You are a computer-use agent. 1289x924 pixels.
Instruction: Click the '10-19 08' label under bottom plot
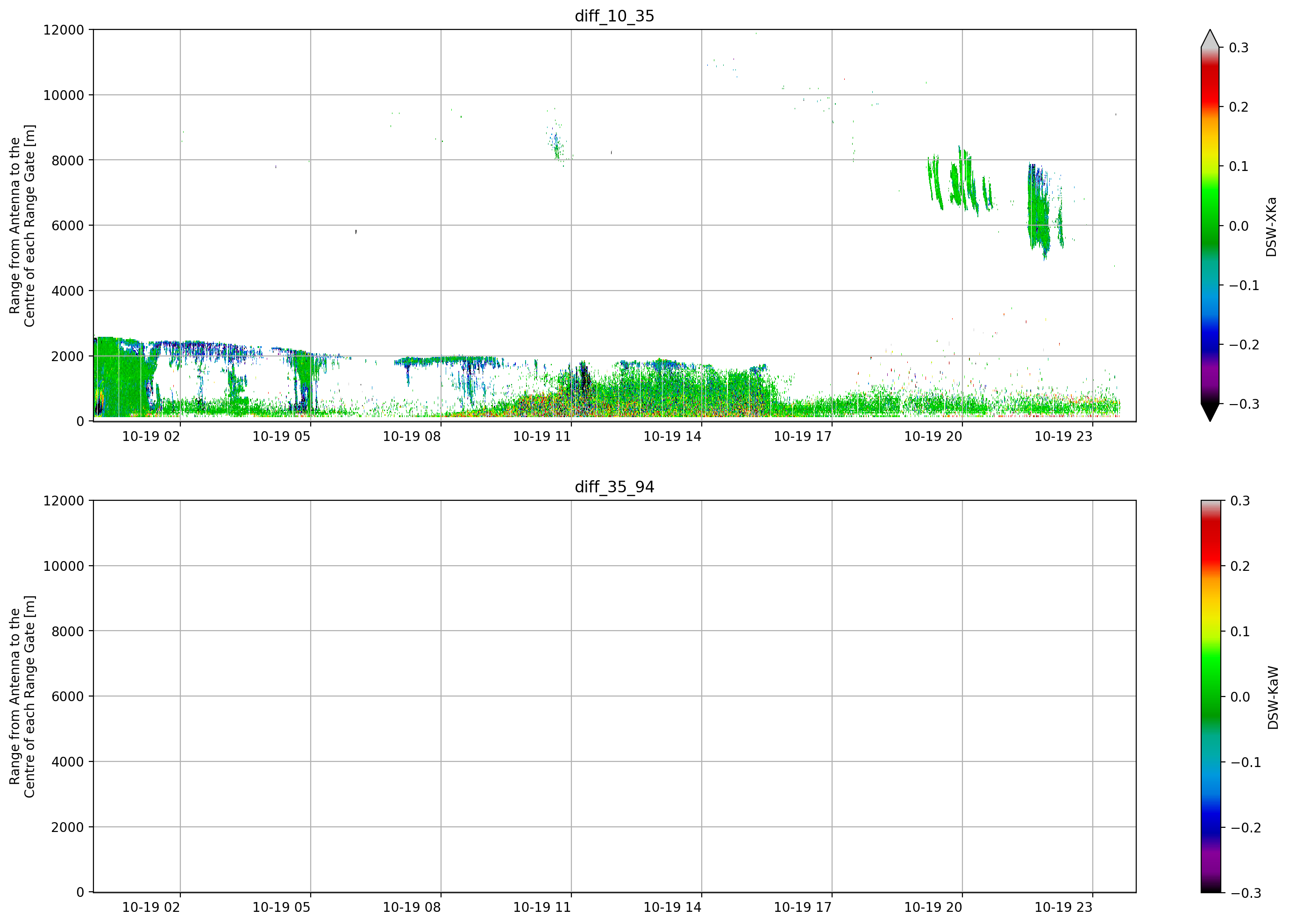(x=412, y=908)
